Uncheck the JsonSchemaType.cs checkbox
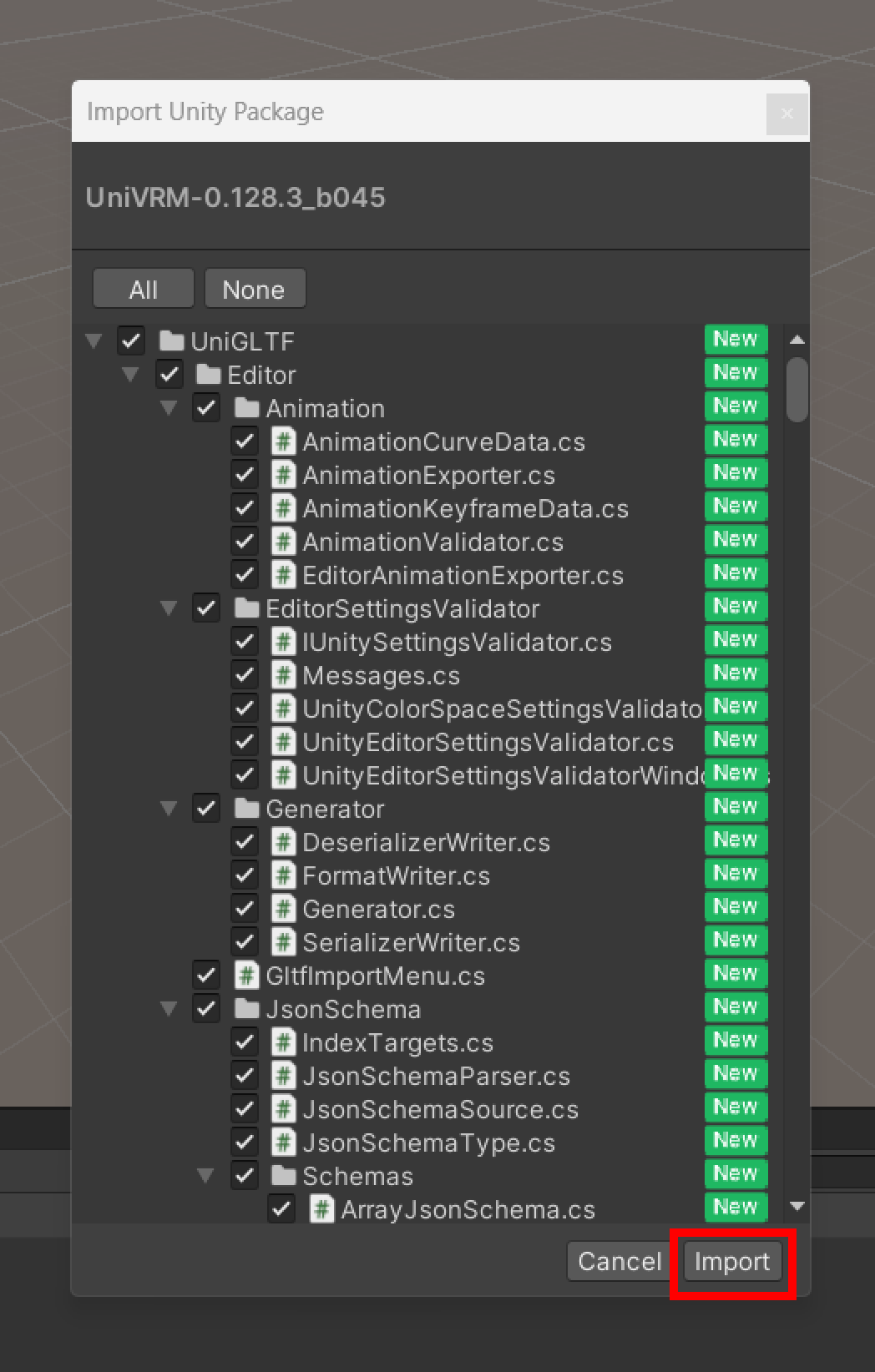Image resolution: width=875 pixels, height=1372 pixels. tap(245, 1142)
